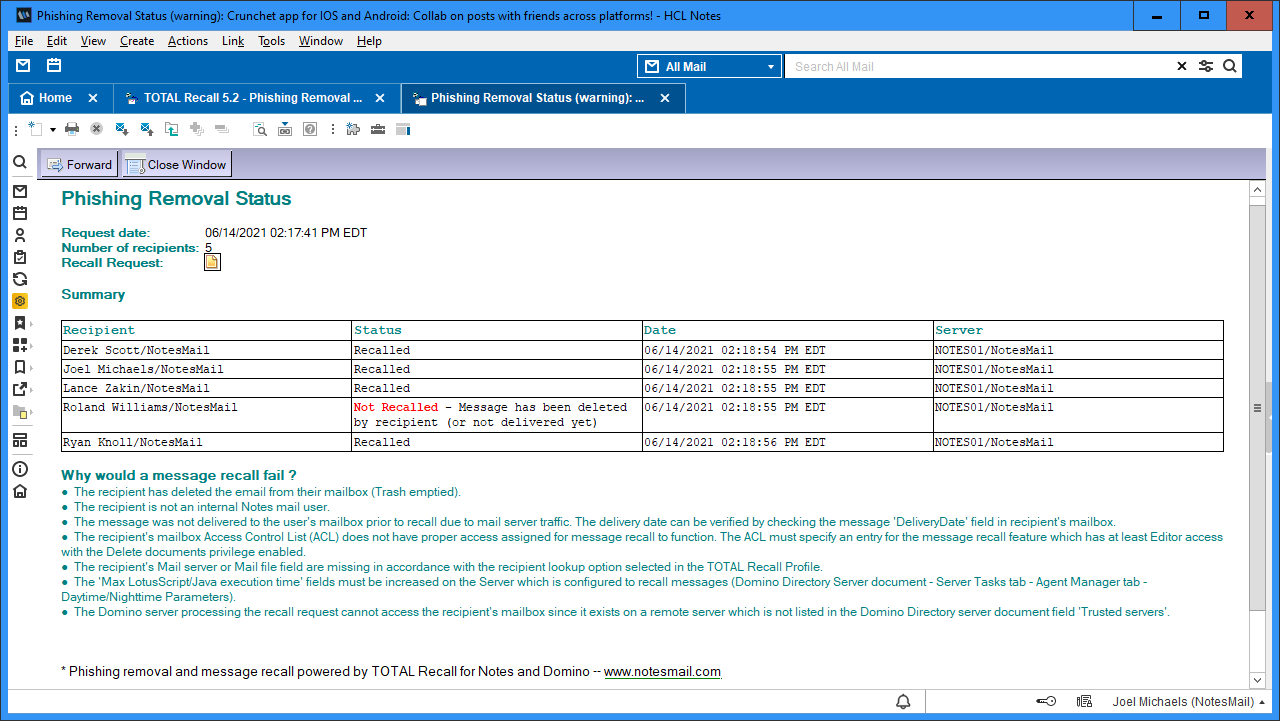Expand the All Mail search scope dropdown
The height and width of the screenshot is (721, 1280).
770,67
